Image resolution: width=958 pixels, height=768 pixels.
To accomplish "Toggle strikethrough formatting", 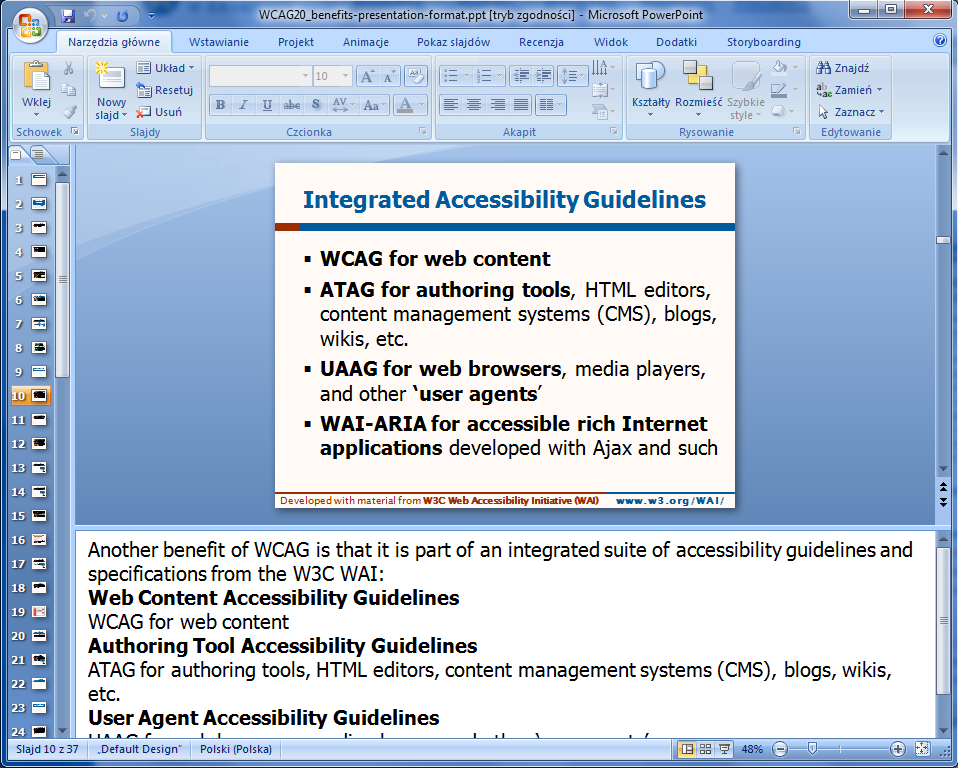I will (x=291, y=105).
